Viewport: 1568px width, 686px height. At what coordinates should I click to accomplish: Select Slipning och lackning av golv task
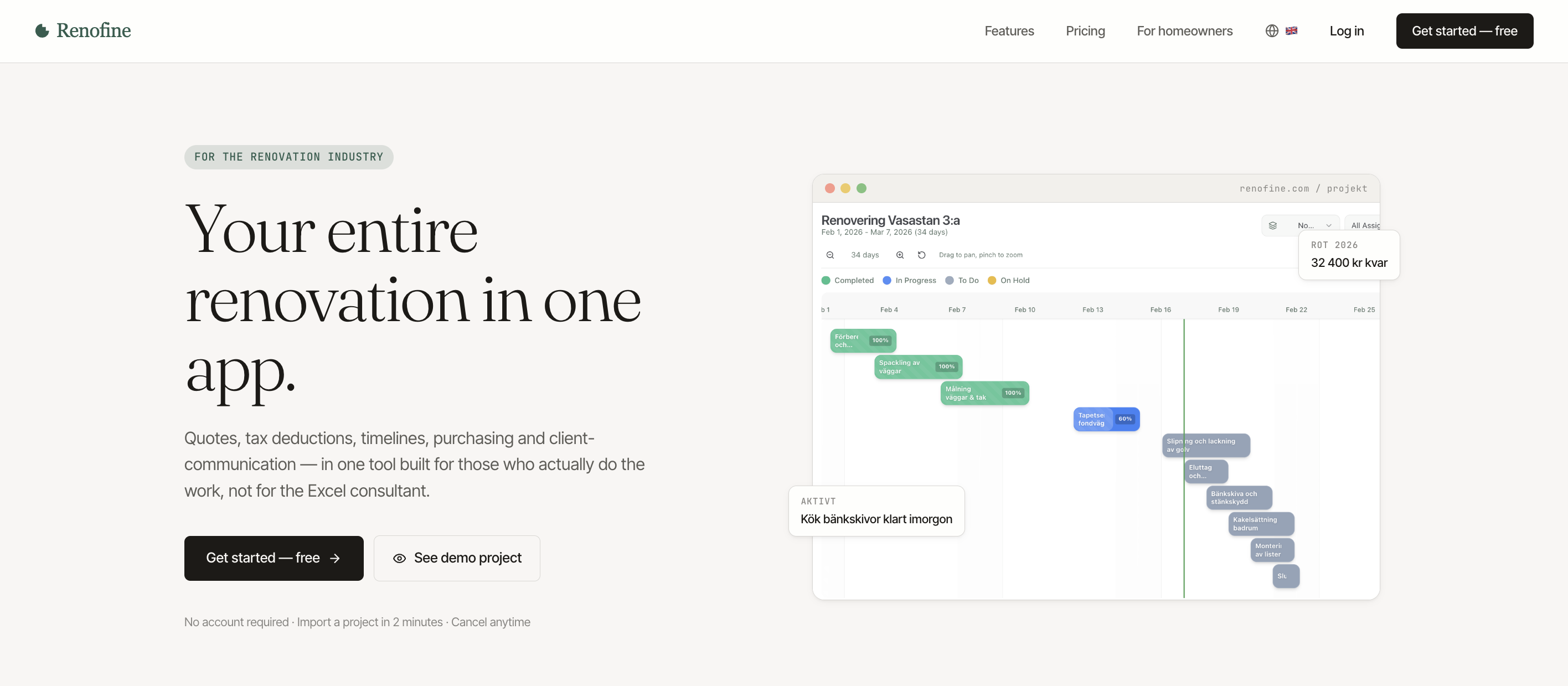click(1205, 446)
